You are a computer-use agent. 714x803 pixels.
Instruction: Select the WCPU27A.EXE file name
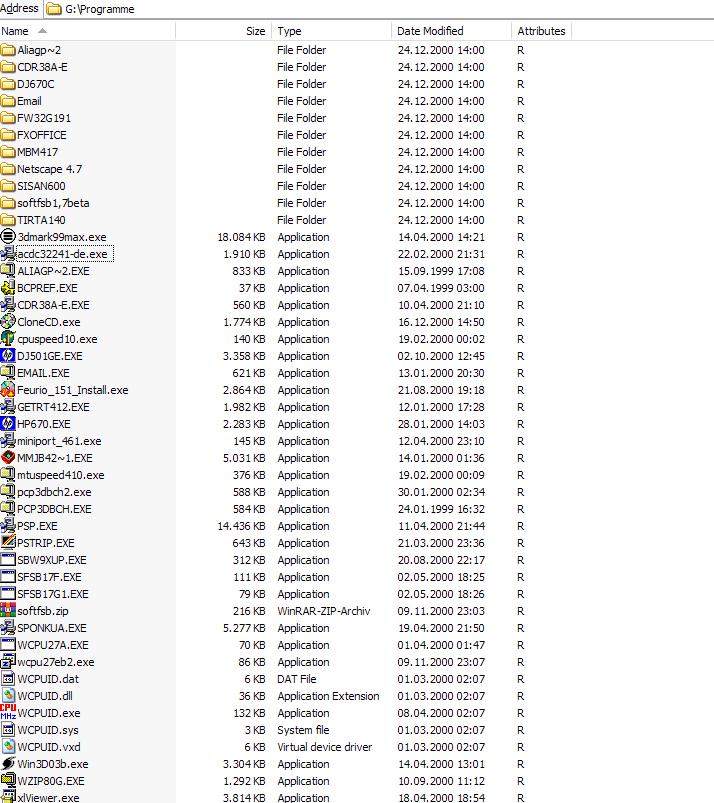point(53,645)
